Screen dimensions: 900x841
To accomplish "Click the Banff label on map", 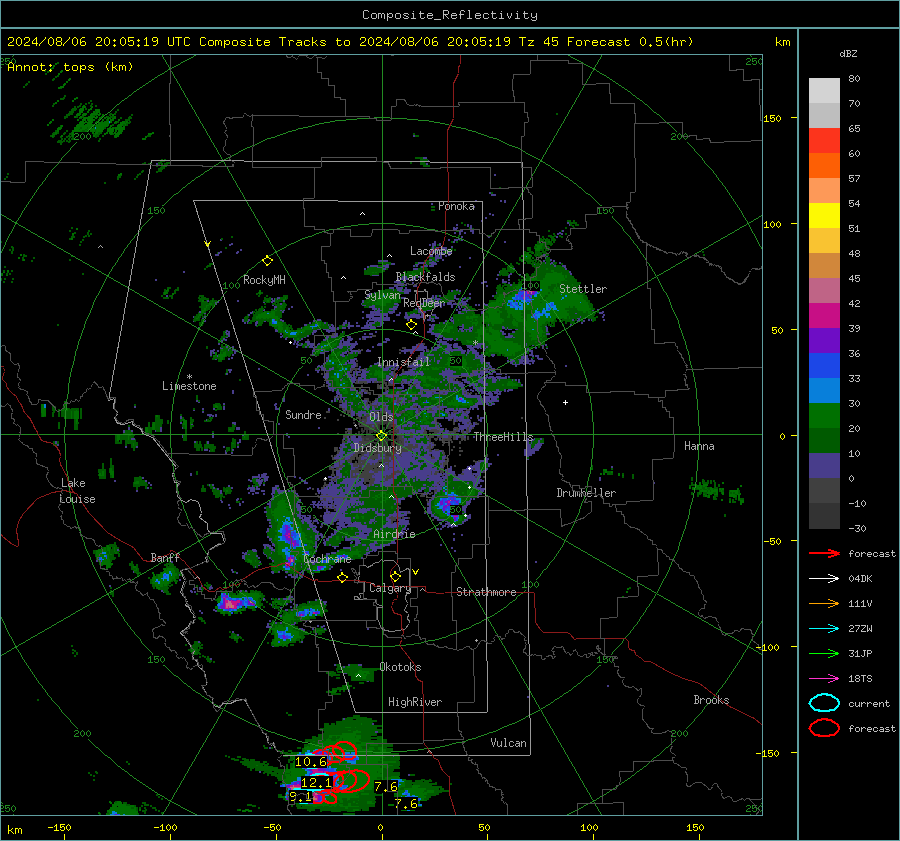I will point(165,558).
